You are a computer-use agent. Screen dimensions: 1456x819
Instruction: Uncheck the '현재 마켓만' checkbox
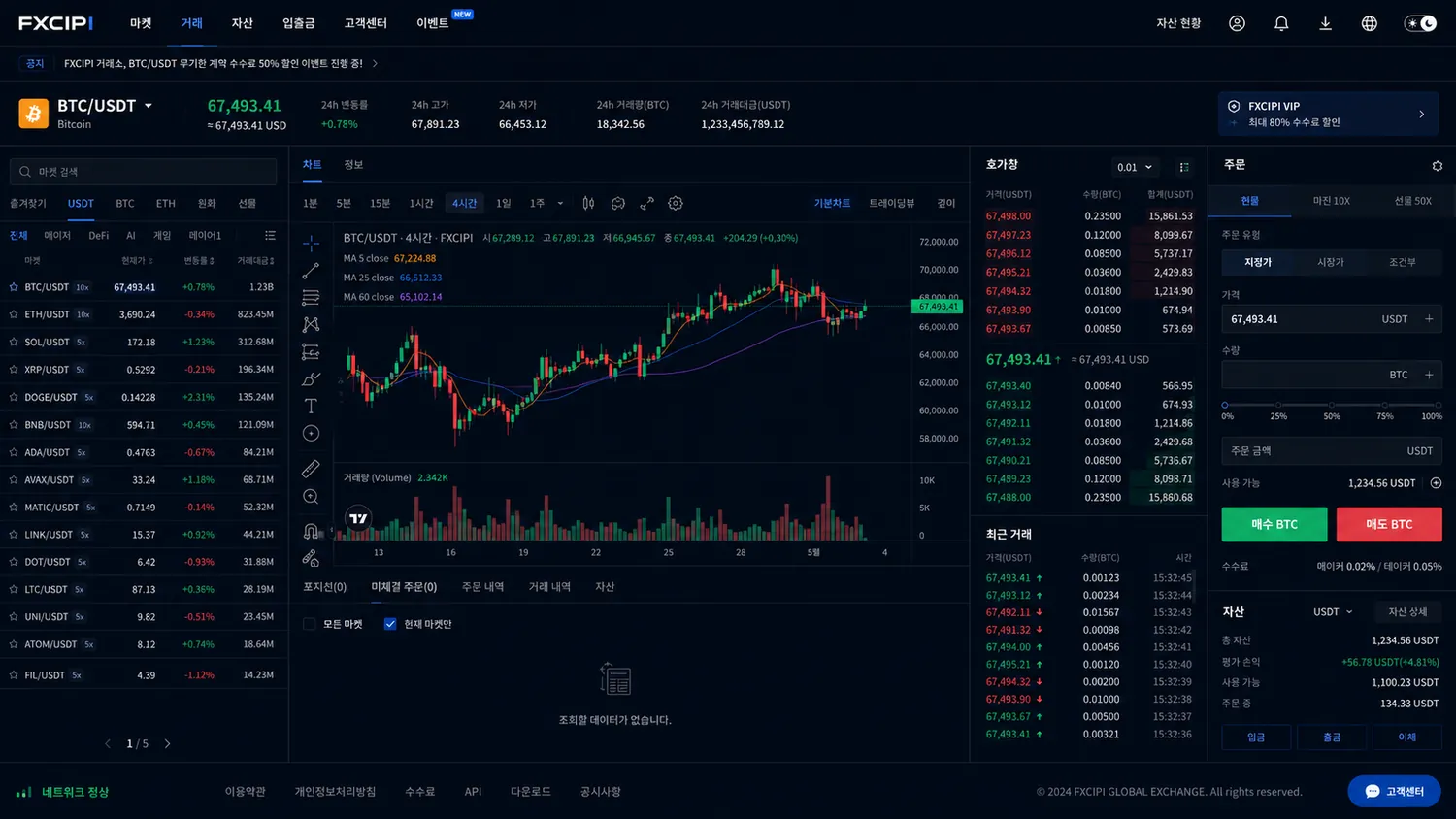(x=390, y=624)
